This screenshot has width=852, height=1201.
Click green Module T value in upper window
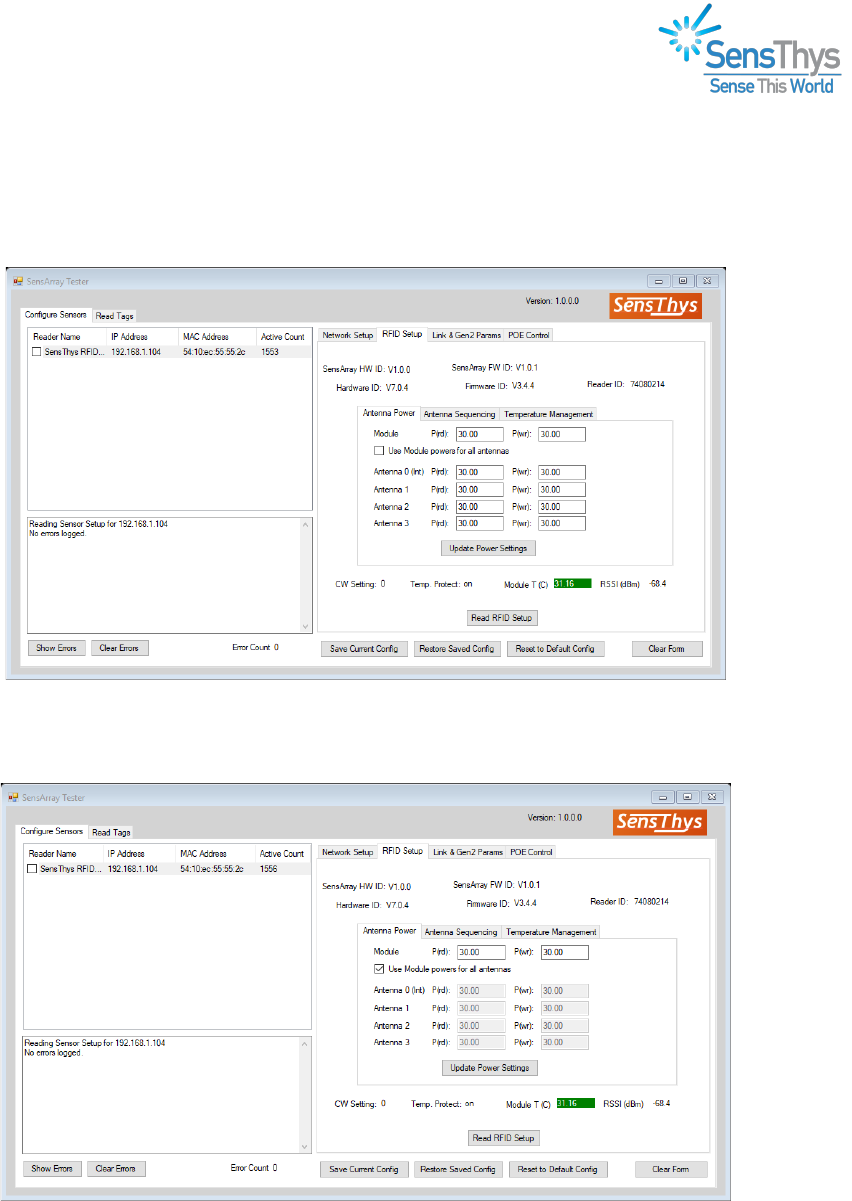pyautogui.click(x=572, y=583)
